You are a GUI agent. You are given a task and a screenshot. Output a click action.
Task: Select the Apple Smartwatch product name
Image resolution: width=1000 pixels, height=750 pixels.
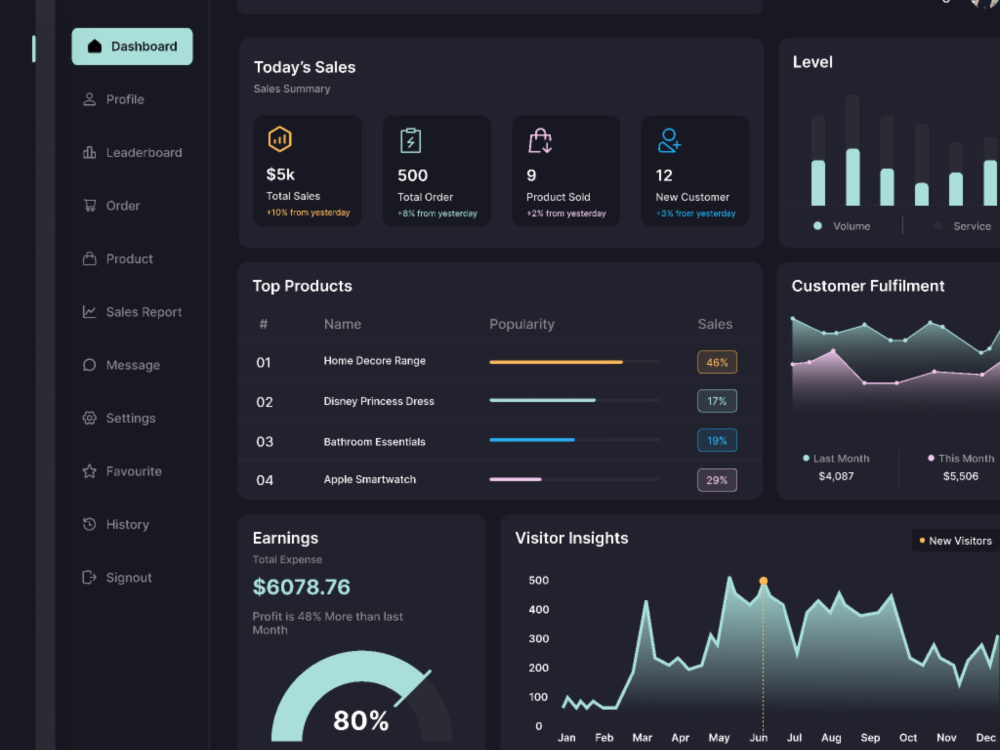(369, 480)
